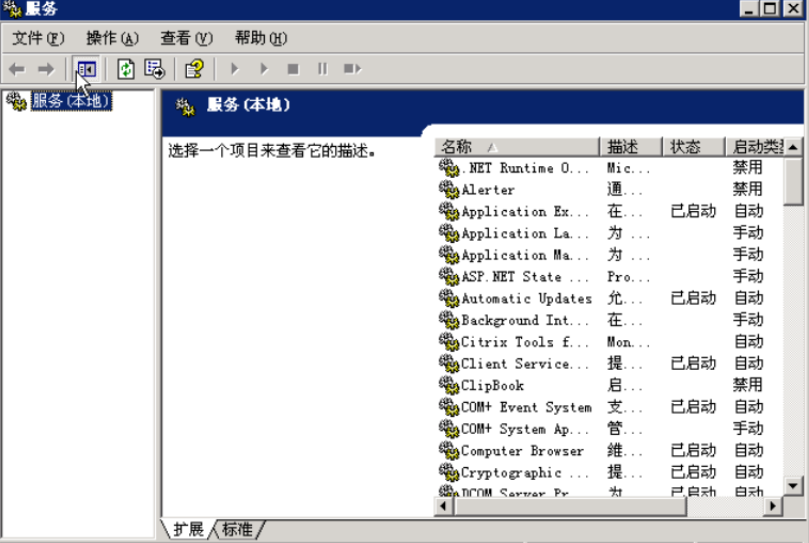Click the Stop service square icon
This screenshot has height=543, width=809.
pos(293,69)
